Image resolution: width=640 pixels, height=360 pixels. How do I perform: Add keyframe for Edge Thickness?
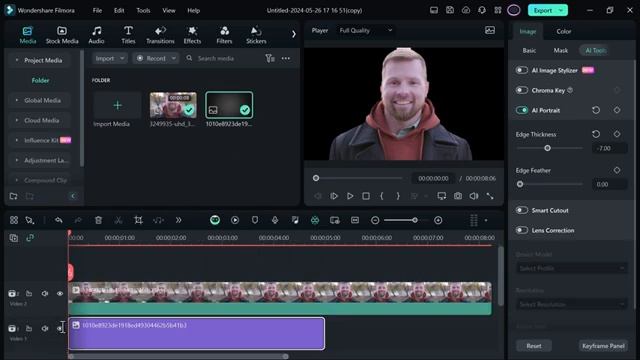click(x=617, y=134)
